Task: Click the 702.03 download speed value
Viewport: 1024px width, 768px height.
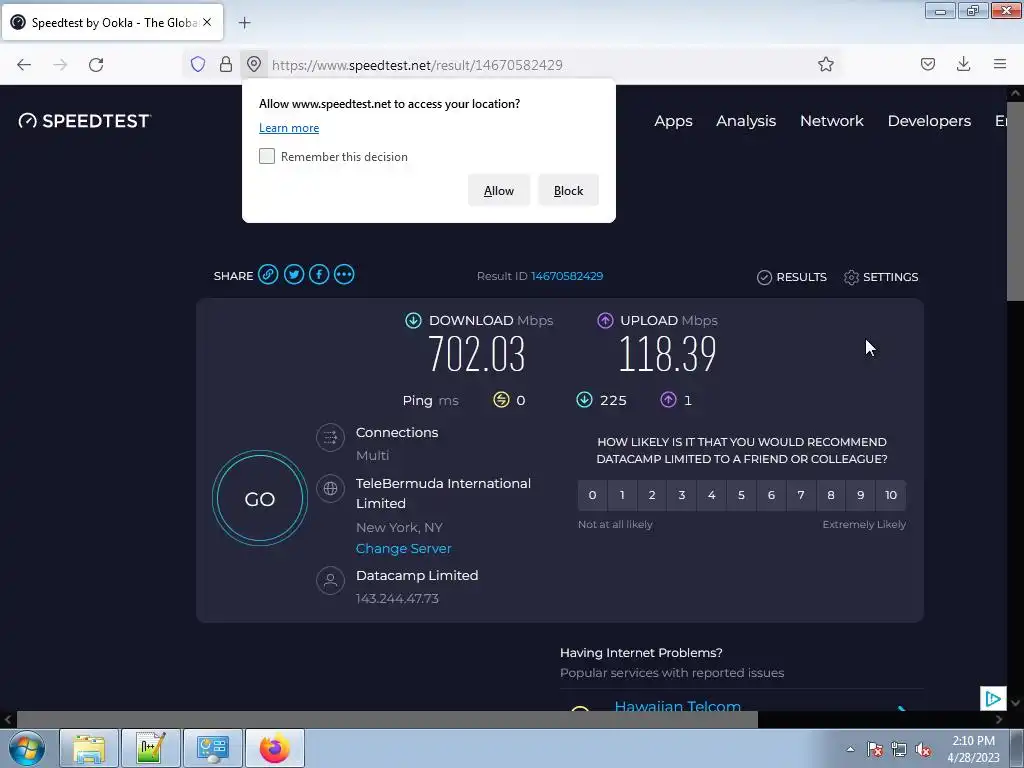Action: pos(477,354)
